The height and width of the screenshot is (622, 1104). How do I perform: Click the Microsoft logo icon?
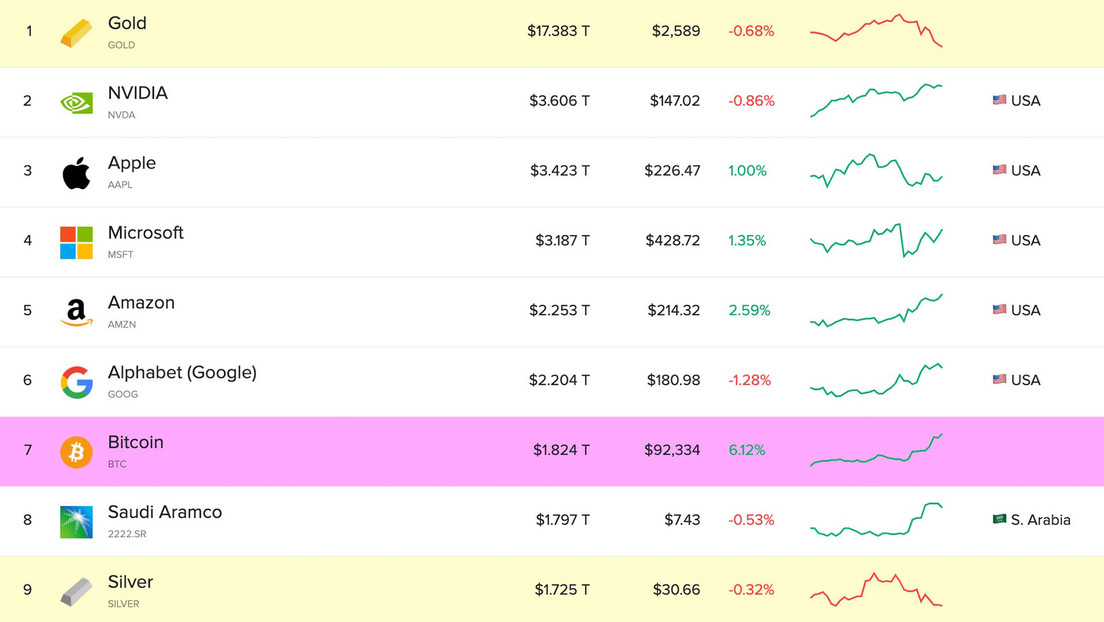coord(76,242)
